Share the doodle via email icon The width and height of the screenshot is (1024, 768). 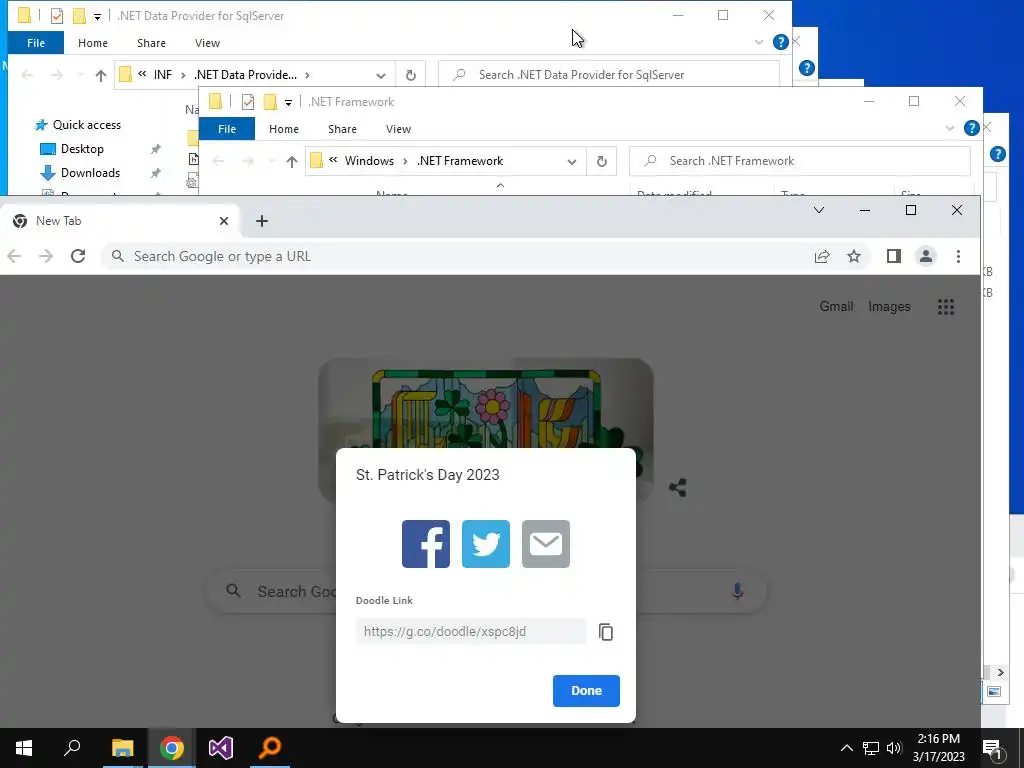pos(546,544)
